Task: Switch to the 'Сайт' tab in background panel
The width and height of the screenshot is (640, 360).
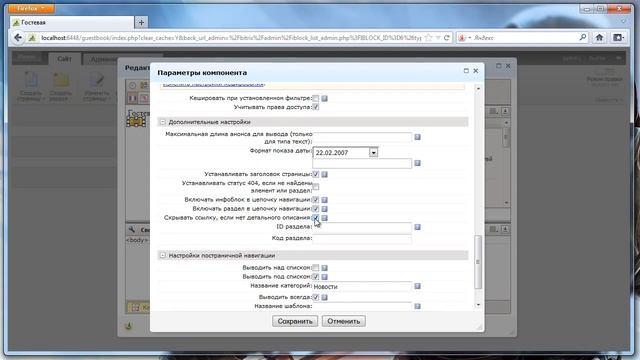Action: tap(64, 59)
